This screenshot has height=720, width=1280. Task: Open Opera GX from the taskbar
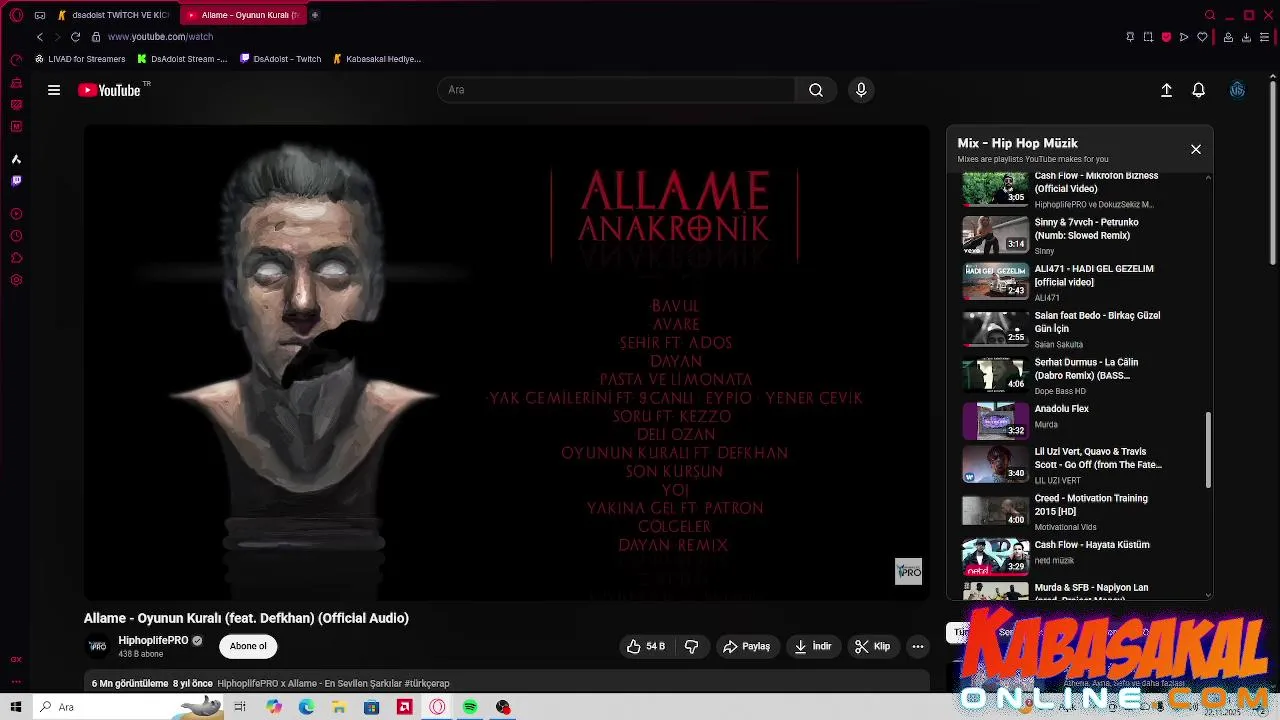tap(437, 707)
